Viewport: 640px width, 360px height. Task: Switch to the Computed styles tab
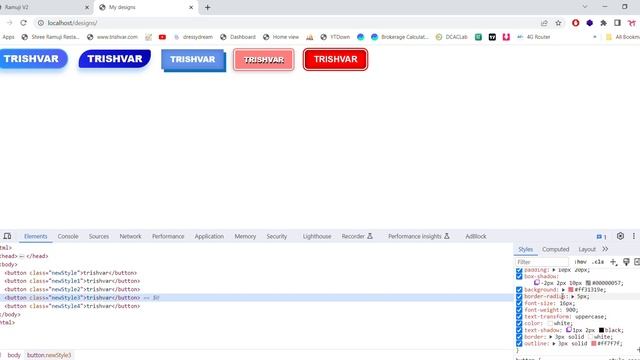556,249
